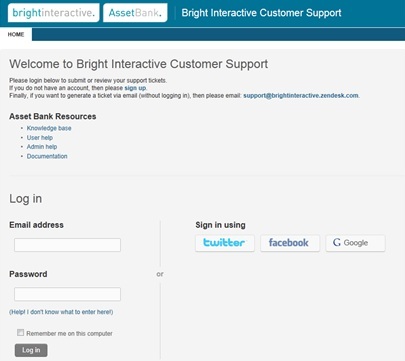Viewport: 405px width, 361px height.
Task: Focus the Email address input field
Action: click(67, 245)
